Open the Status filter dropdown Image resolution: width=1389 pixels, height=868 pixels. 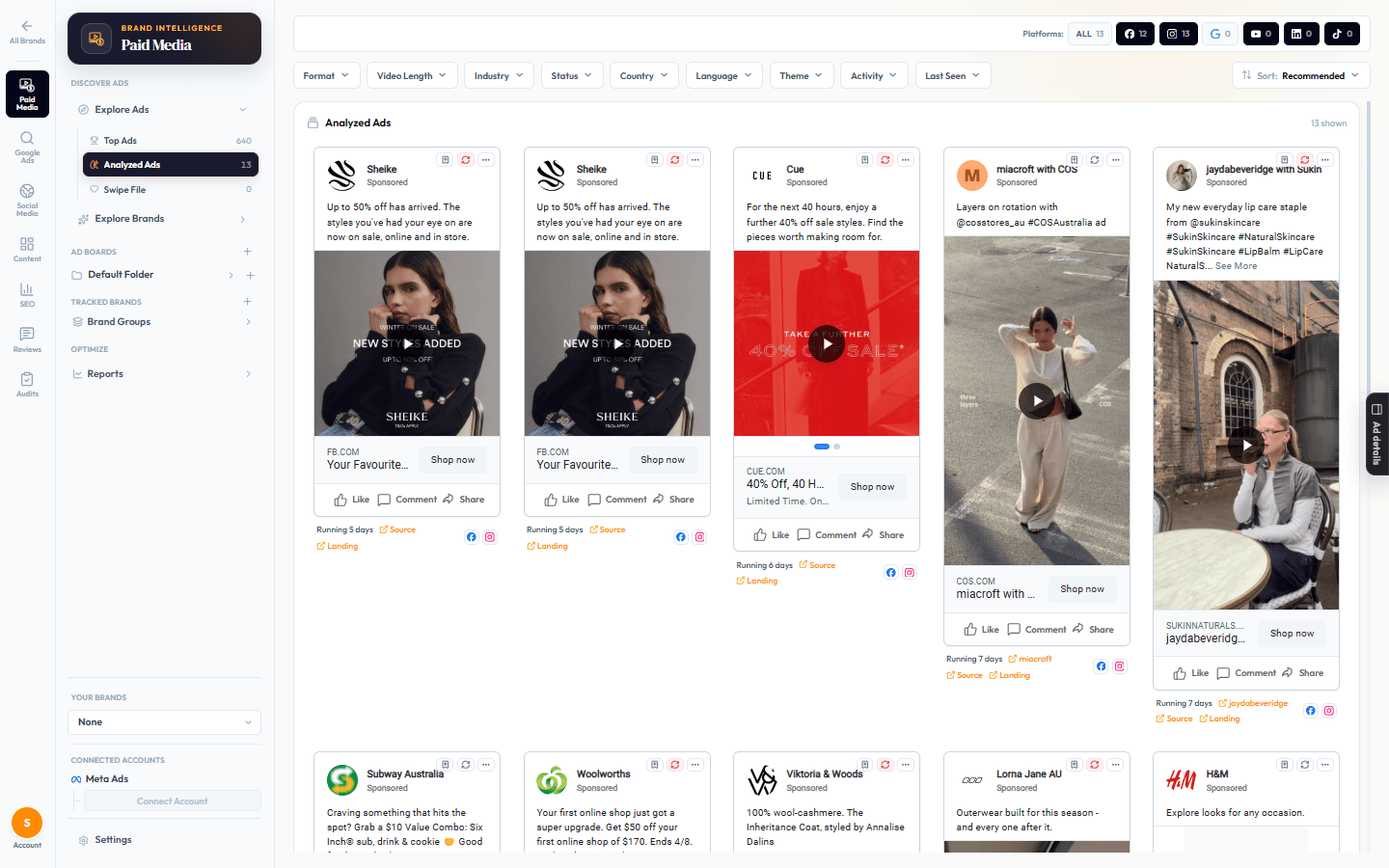572,75
